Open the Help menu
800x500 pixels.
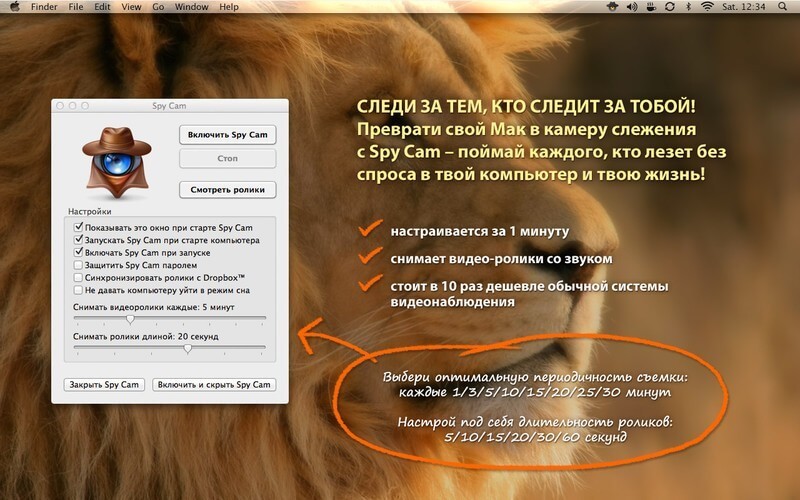229,7
